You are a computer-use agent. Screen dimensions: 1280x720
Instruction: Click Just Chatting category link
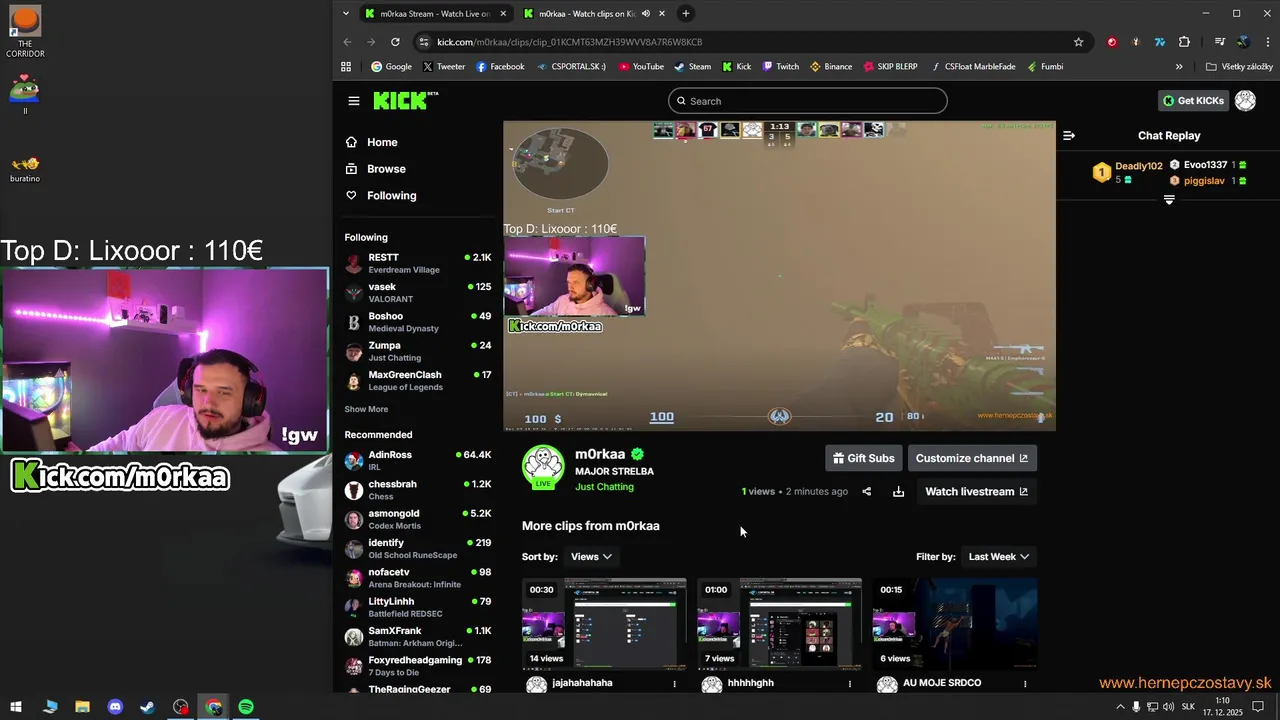604,487
